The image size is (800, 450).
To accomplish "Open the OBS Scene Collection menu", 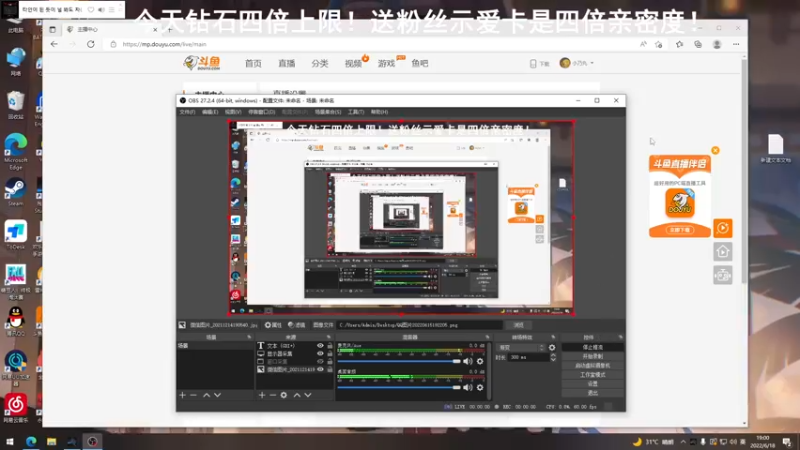I will point(328,112).
